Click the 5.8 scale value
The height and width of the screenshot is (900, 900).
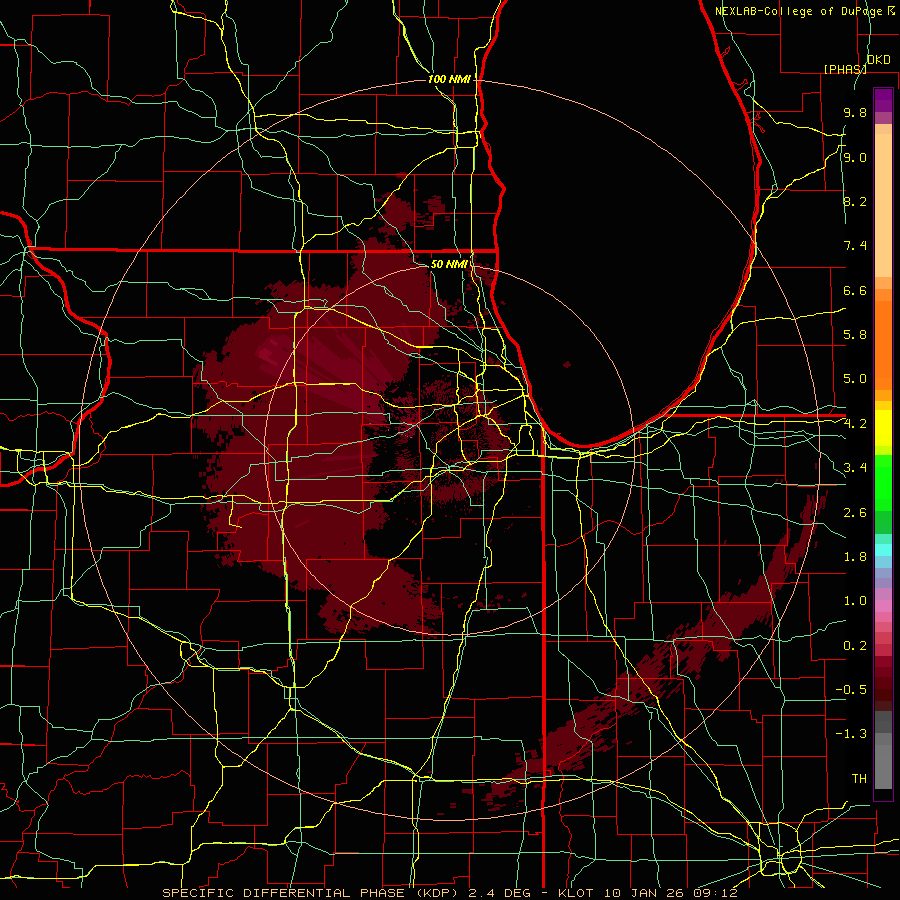click(855, 335)
